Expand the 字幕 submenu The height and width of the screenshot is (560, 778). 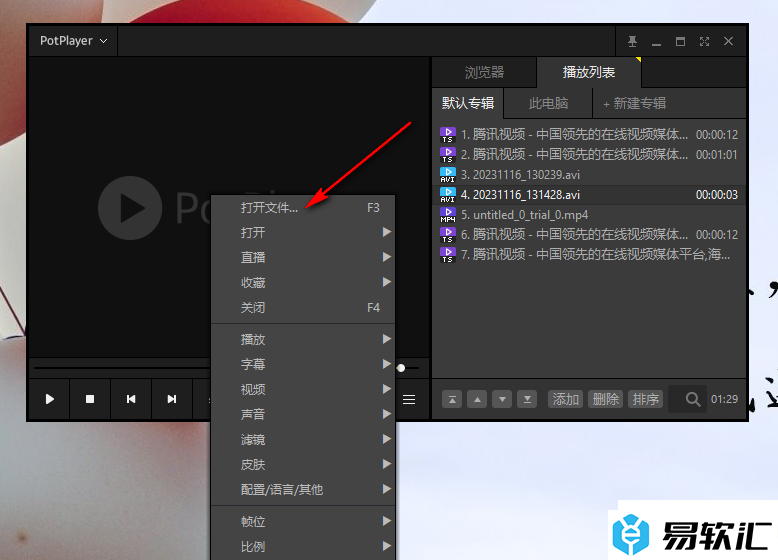(303, 365)
